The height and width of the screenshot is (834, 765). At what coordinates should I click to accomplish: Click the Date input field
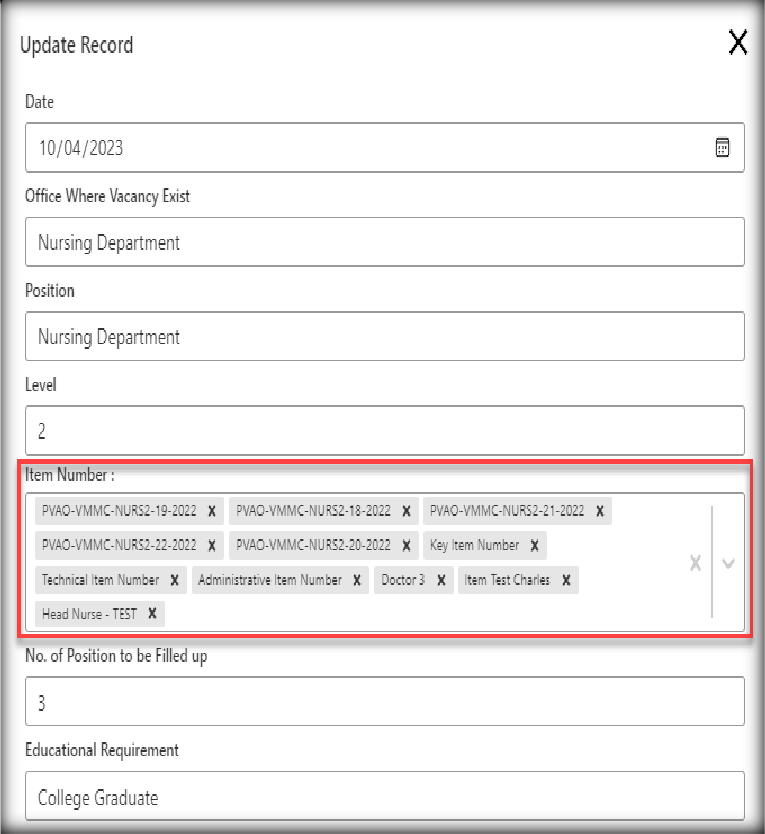coord(360,148)
